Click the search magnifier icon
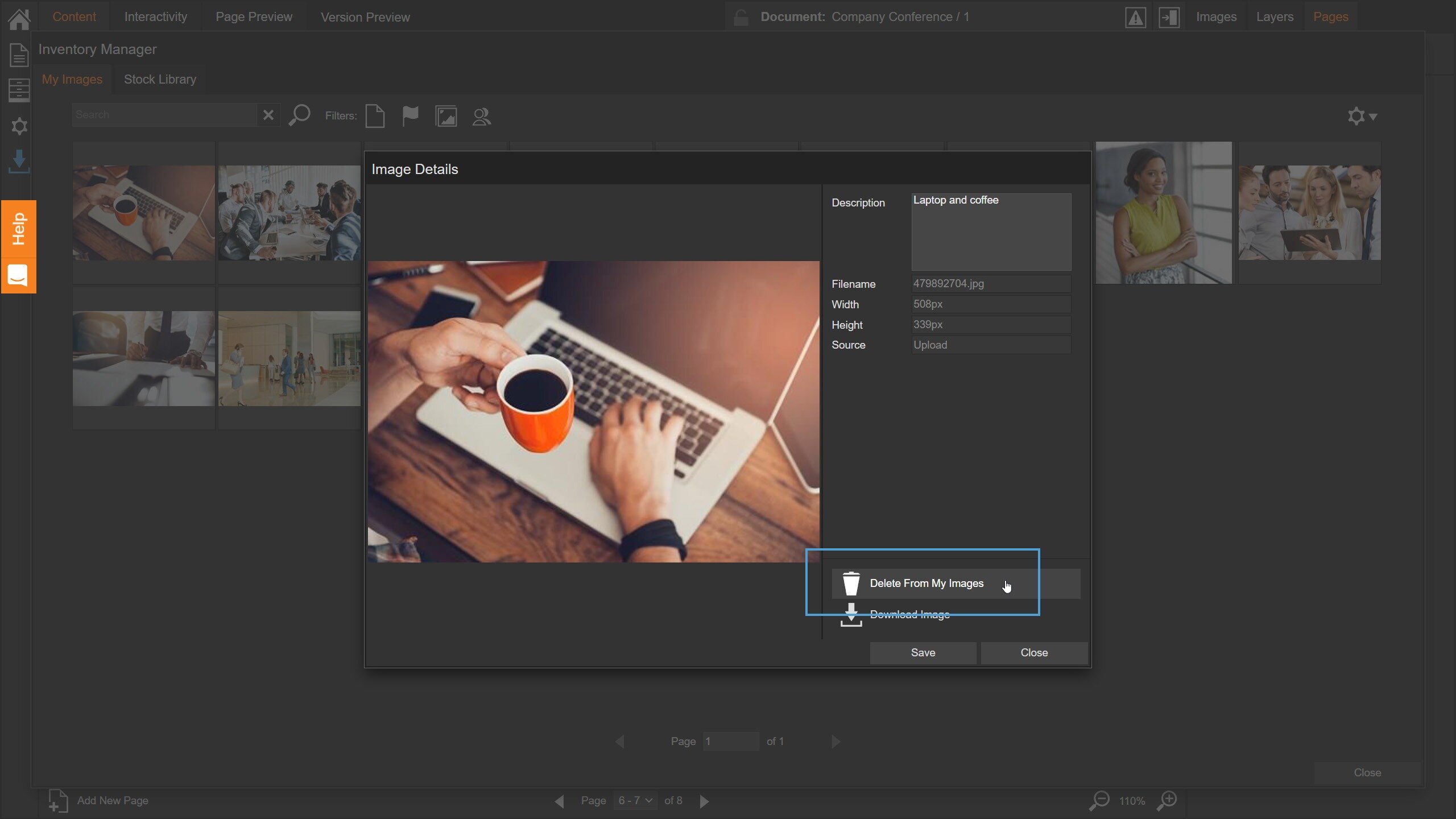Viewport: 1456px width, 819px height. click(300, 115)
